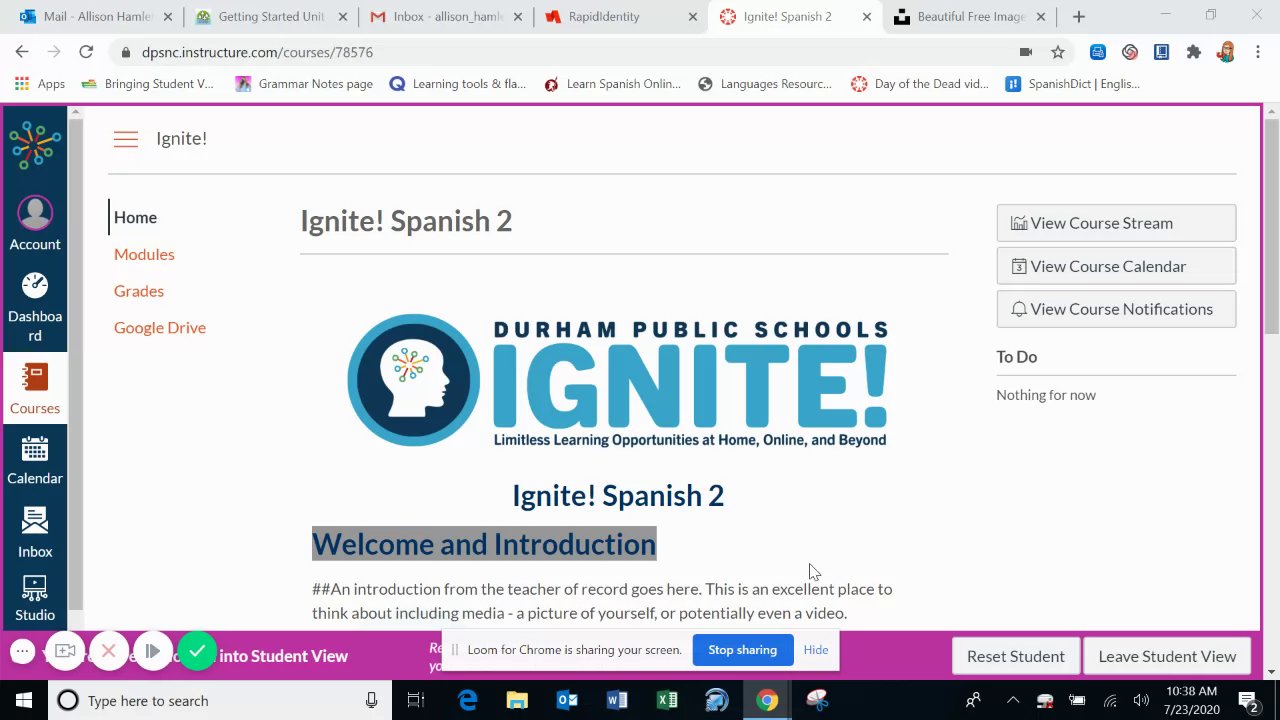Hide the screen sharing notification

click(816, 650)
